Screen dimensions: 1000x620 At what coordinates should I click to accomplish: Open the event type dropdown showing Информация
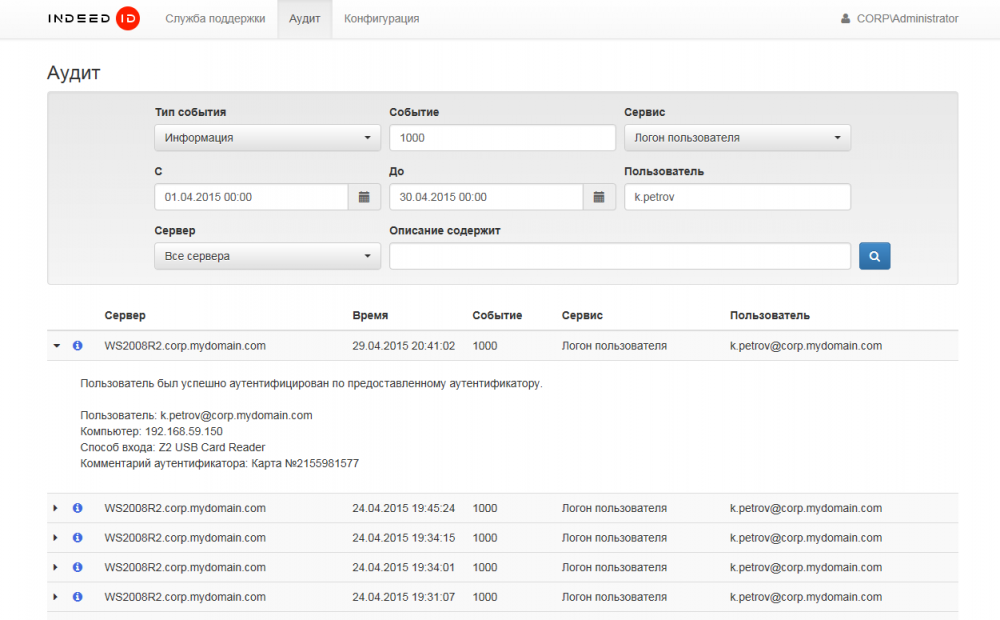[267, 138]
